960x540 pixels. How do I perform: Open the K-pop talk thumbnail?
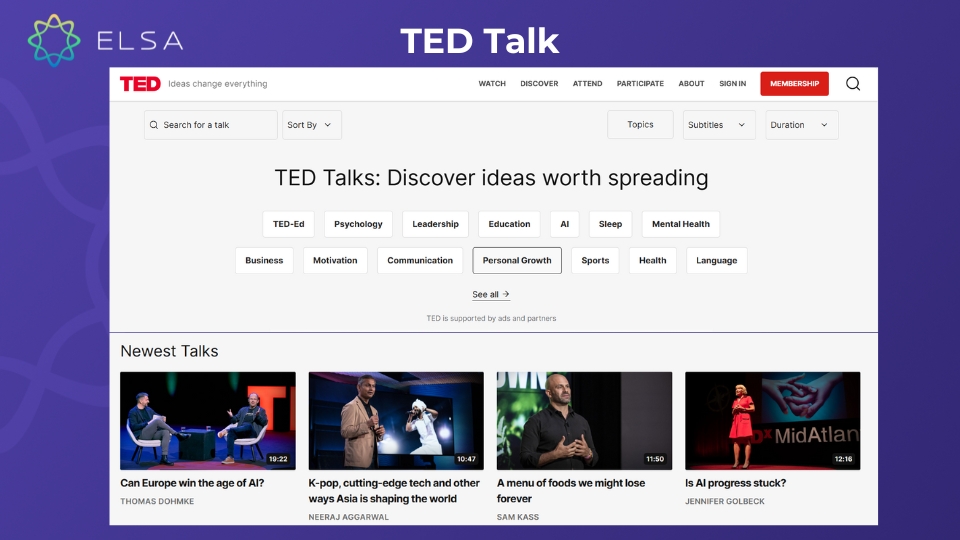point(396,421)
